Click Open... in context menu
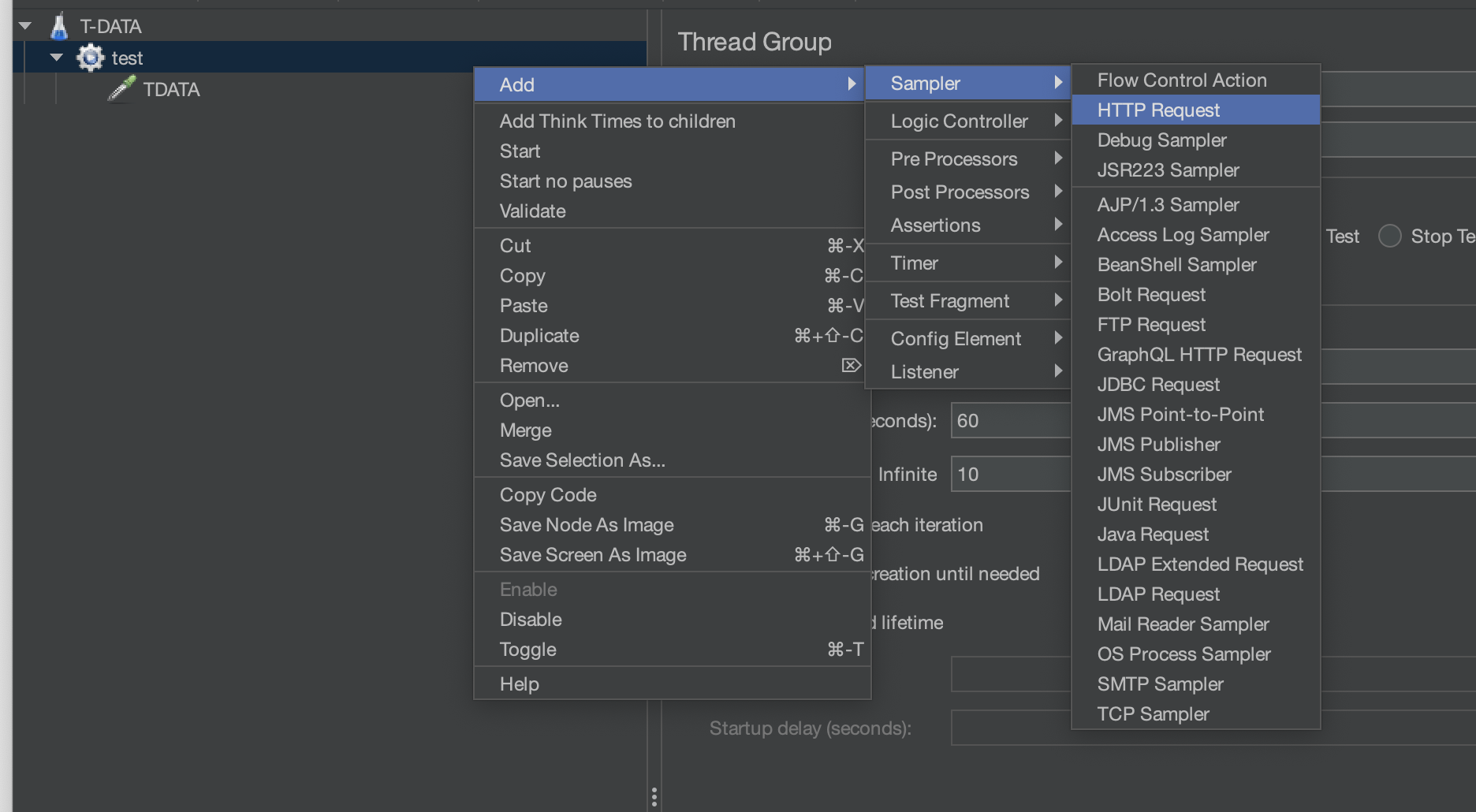The image size is (1476, 812). 672,400
